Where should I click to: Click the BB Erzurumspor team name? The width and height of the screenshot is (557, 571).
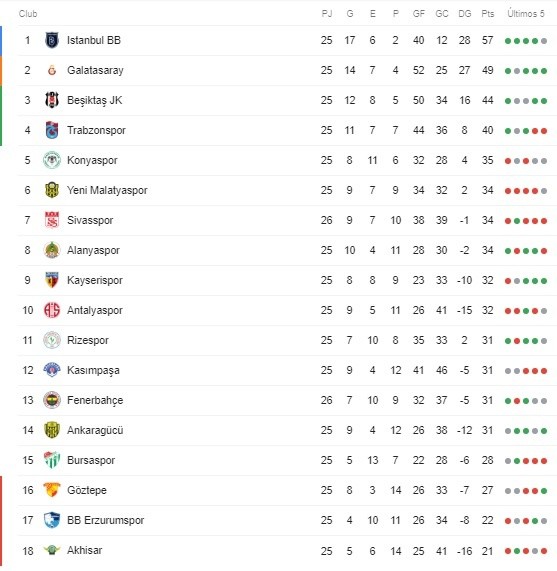[x=106, y=520]
